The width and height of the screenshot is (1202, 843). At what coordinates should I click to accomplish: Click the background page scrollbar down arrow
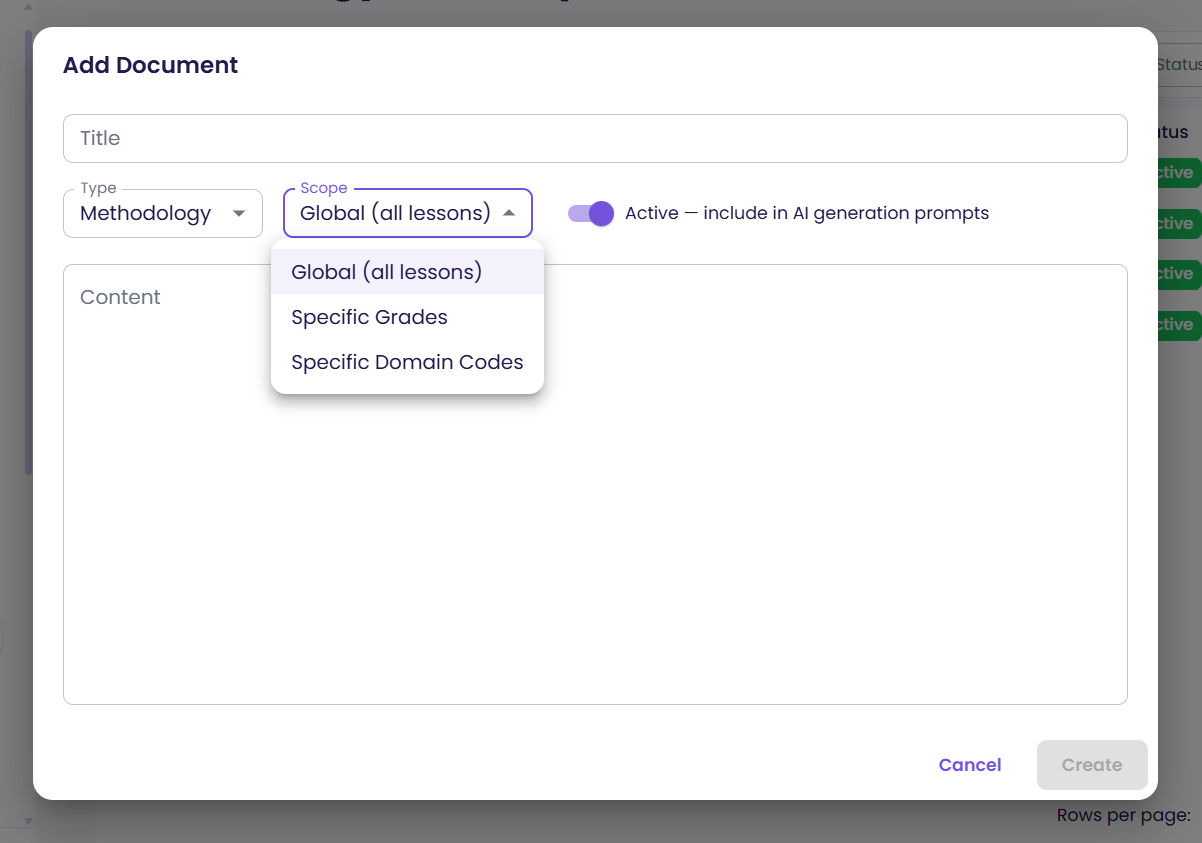[x=28, y=821]
